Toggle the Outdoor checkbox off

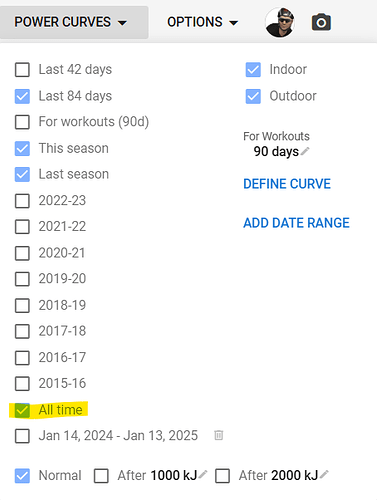tap(253, 96)
